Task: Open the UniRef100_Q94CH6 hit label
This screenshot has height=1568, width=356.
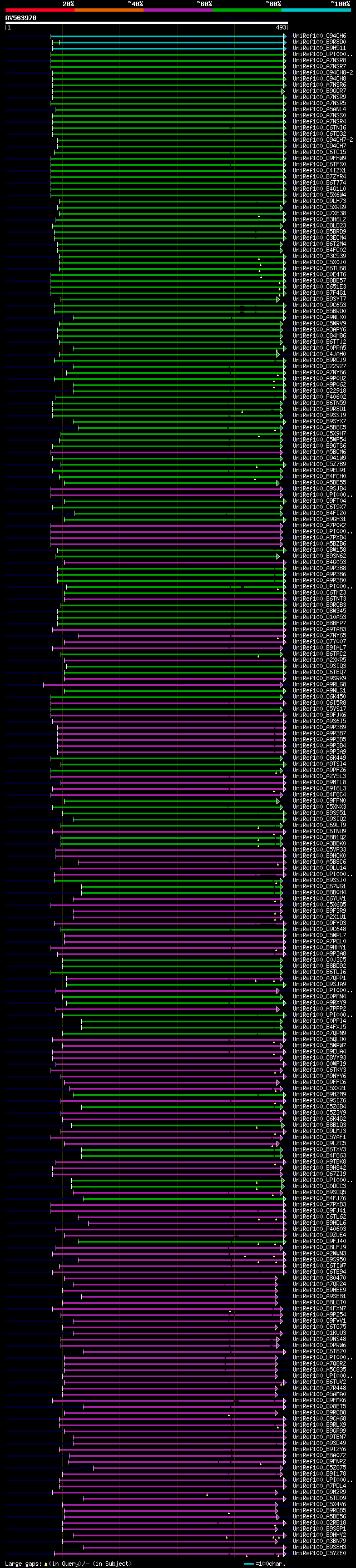Action: coord(319,36)
